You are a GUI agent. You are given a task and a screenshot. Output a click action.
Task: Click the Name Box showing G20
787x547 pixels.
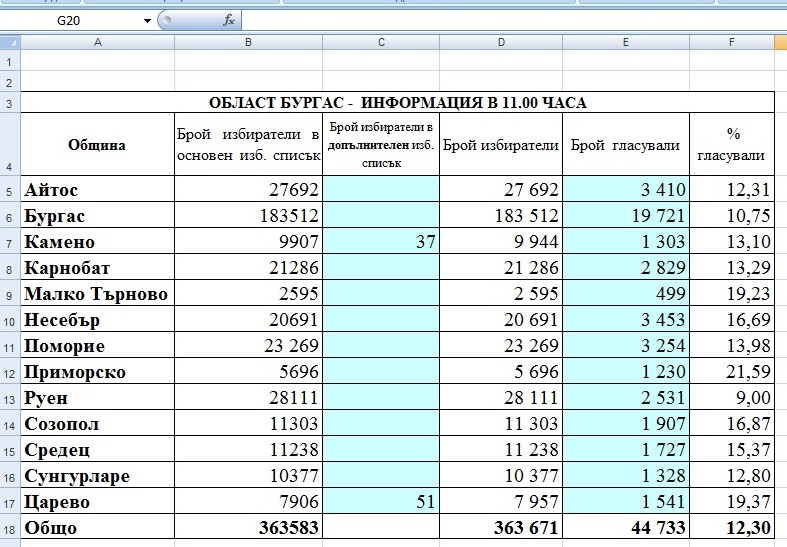(x=70, y=21)
